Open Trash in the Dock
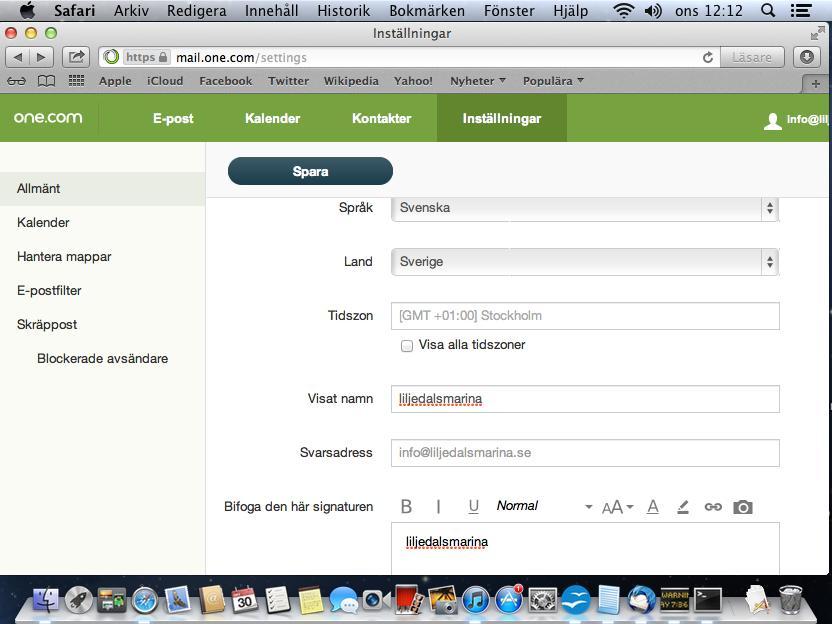 pyautogui.click(x=791, y=599)
